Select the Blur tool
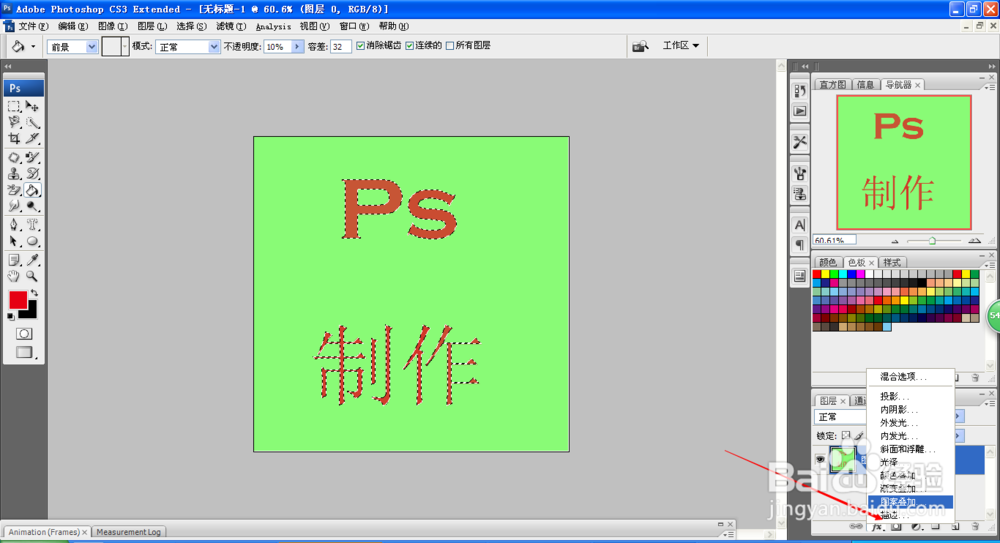 14,206
